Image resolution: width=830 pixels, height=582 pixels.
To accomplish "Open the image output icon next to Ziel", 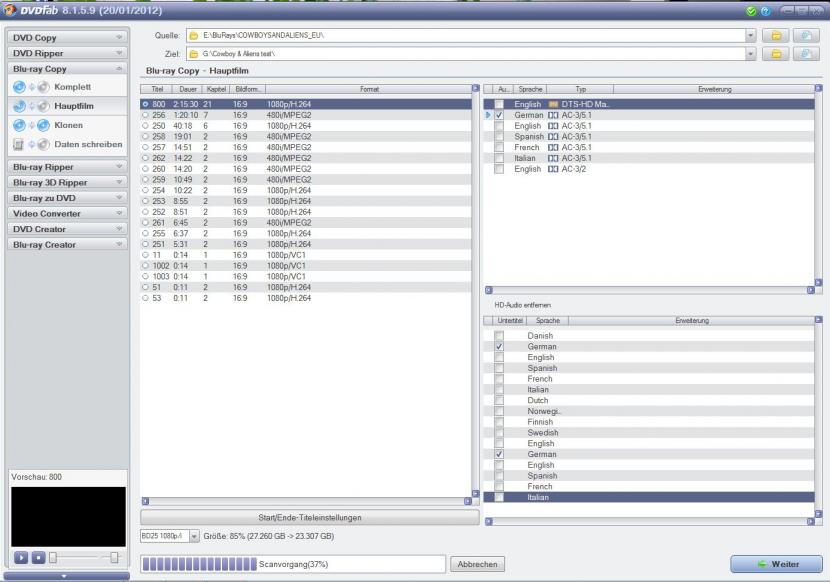I will [x=806, y=54].
